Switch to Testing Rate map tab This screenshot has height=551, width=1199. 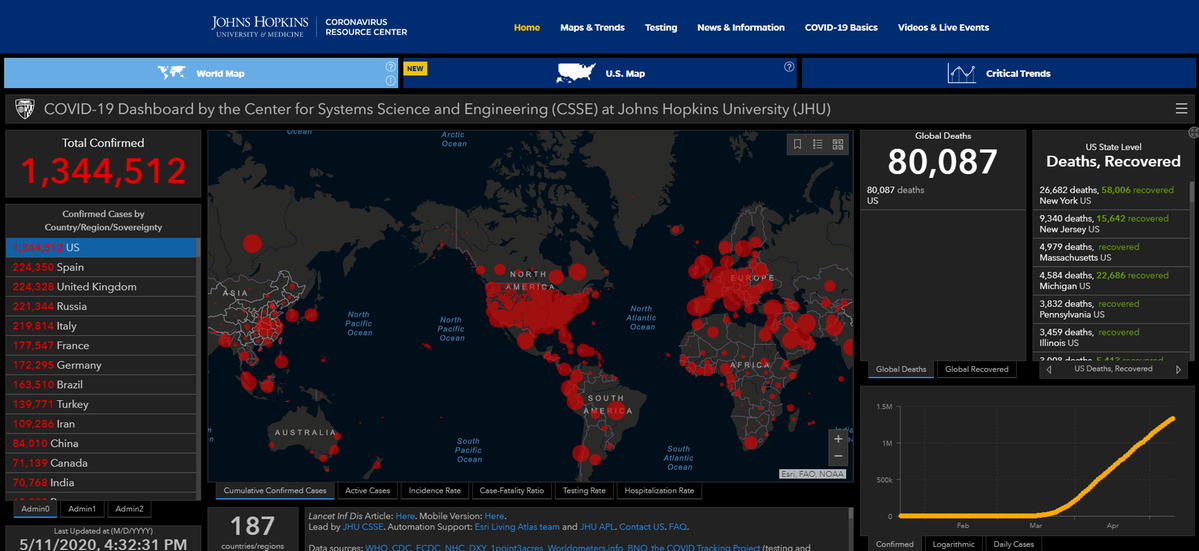click(583, 491)
